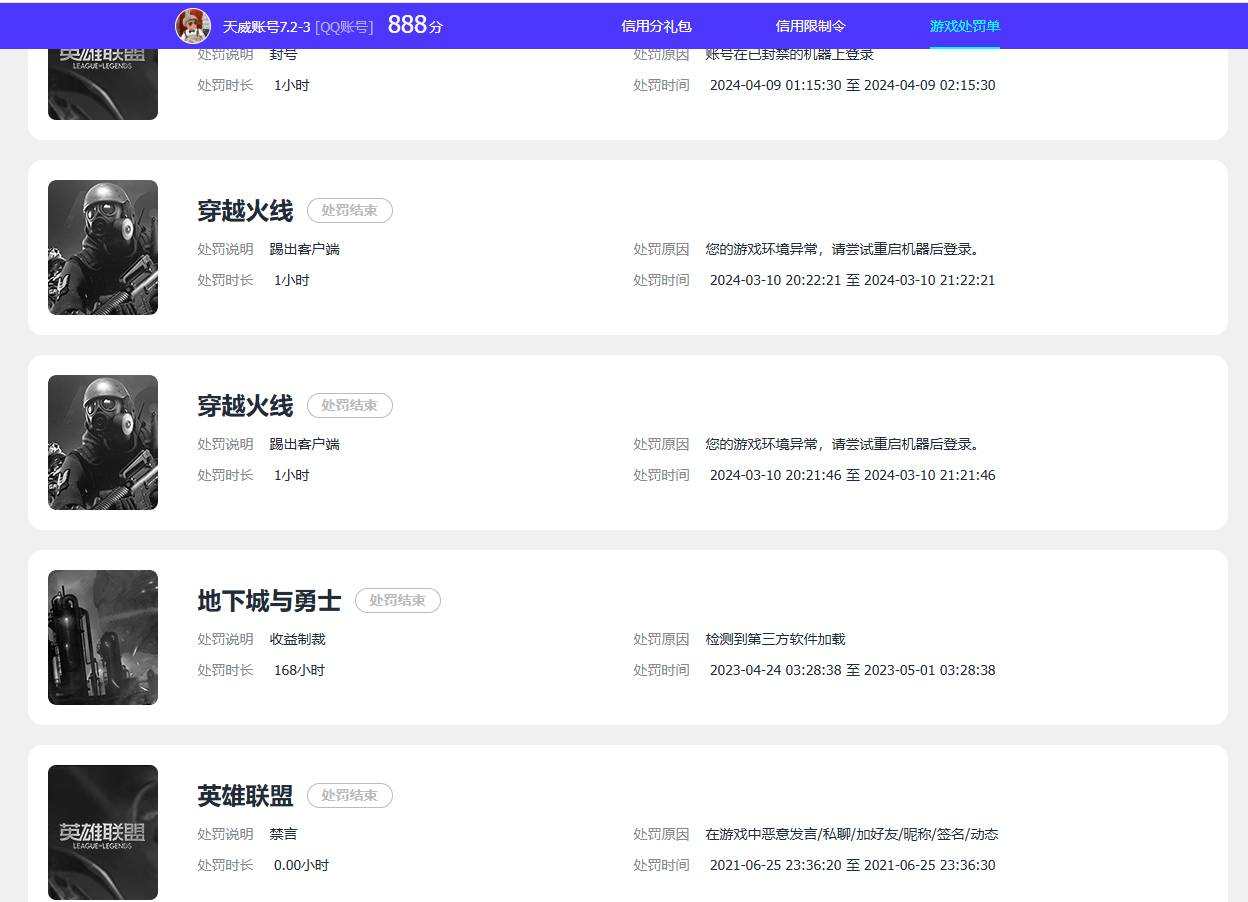The height and width of the screenshot is (902, 1248).
Task: Click the 英雄联盟 thumbnail of the 封号 record
Action: (x=103, y=84)
